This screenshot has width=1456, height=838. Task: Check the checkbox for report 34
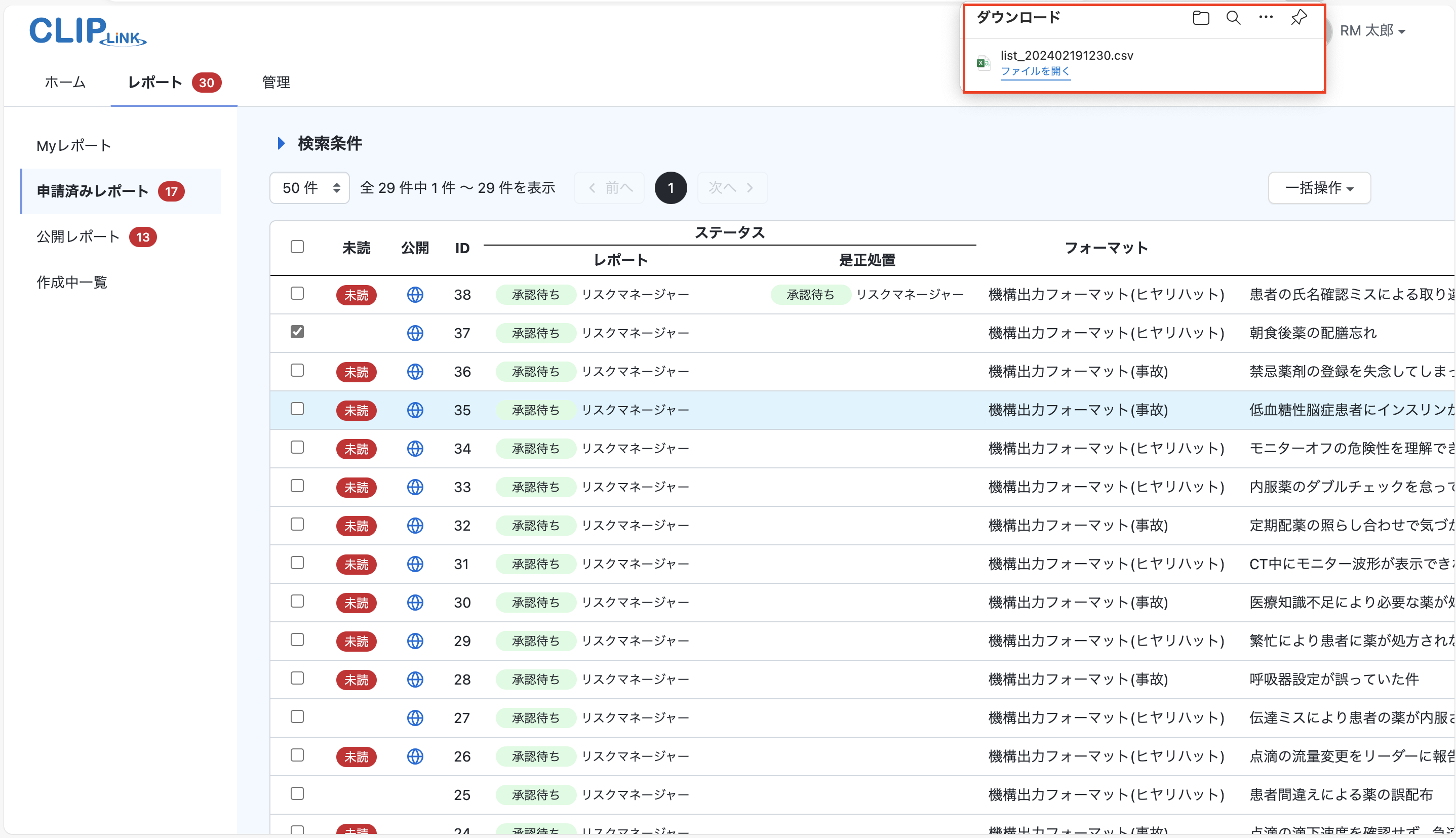pyautogui.click(x=297, y=448)
